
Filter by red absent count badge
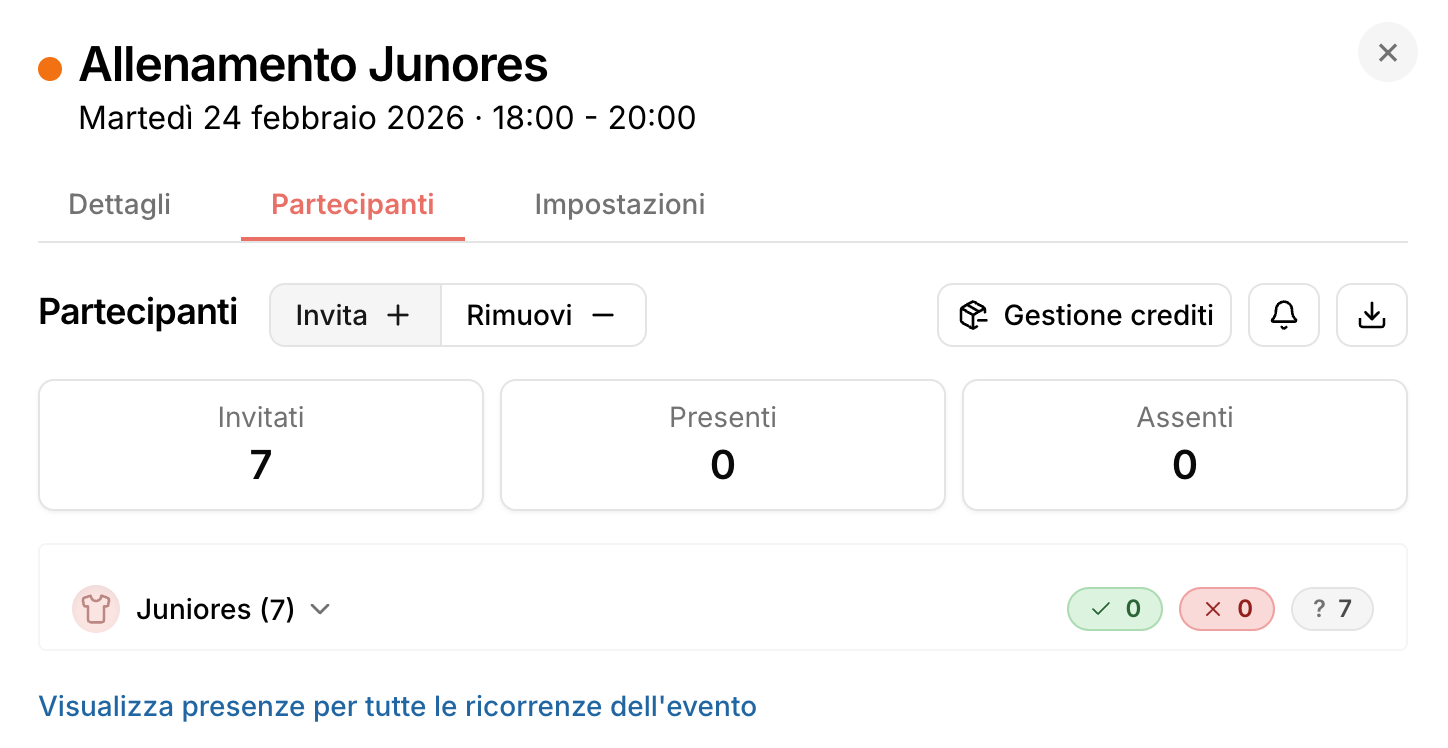(x=1227, y=609)
